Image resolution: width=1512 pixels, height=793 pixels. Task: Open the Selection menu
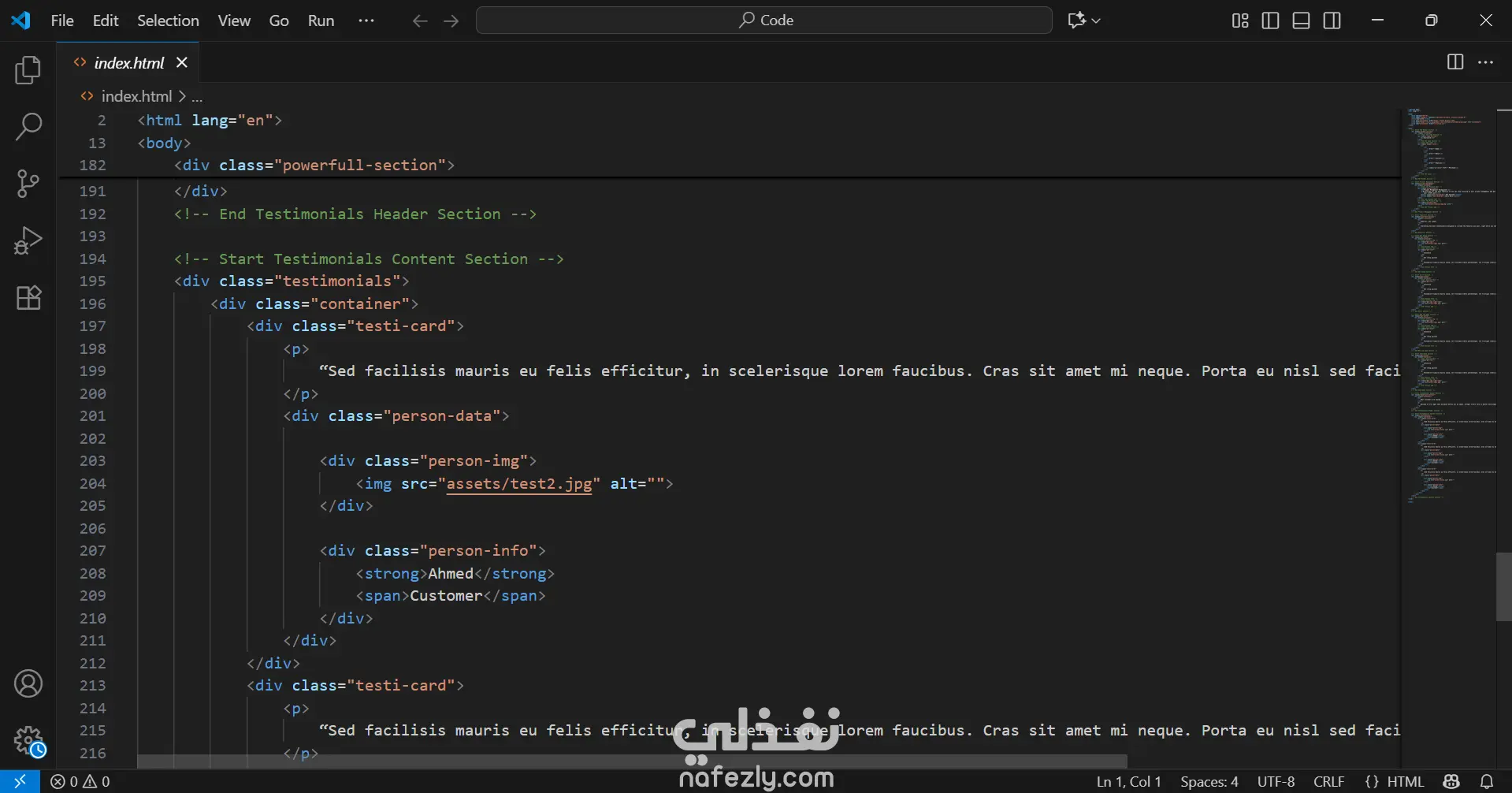[x=168, y=20]
